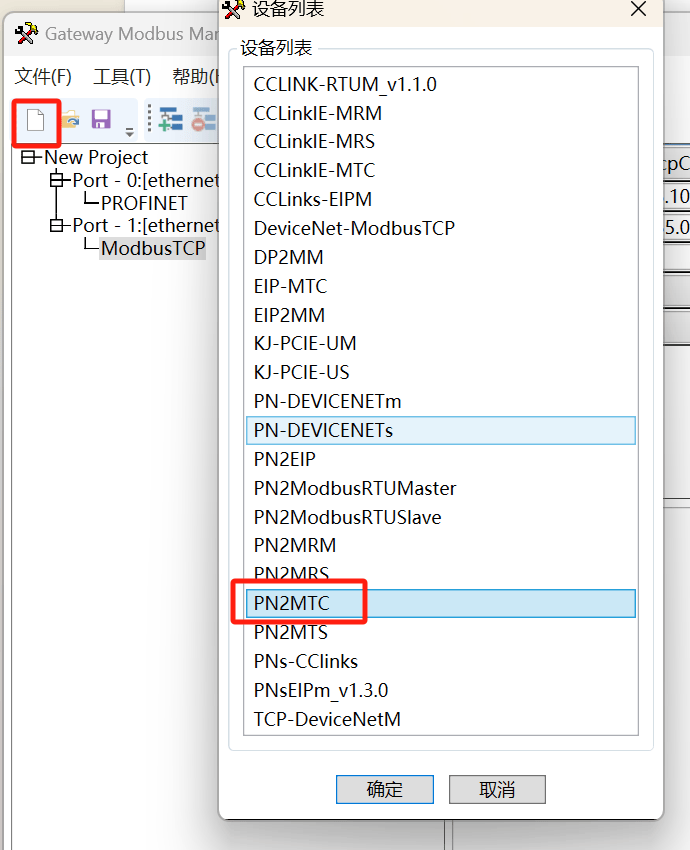
Task: Select PN2MRS in device list
Action: pyautogui.click(x=441, y=574)
